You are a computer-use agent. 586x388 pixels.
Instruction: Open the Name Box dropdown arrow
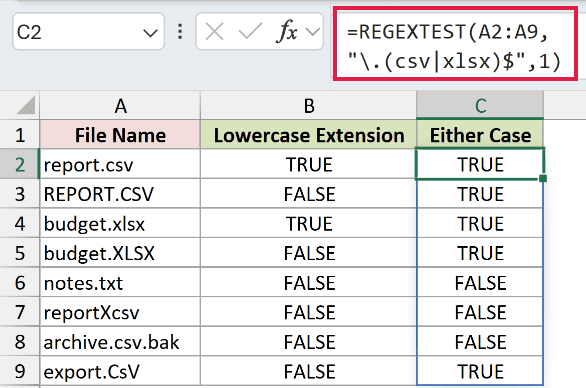click(150, 33)
